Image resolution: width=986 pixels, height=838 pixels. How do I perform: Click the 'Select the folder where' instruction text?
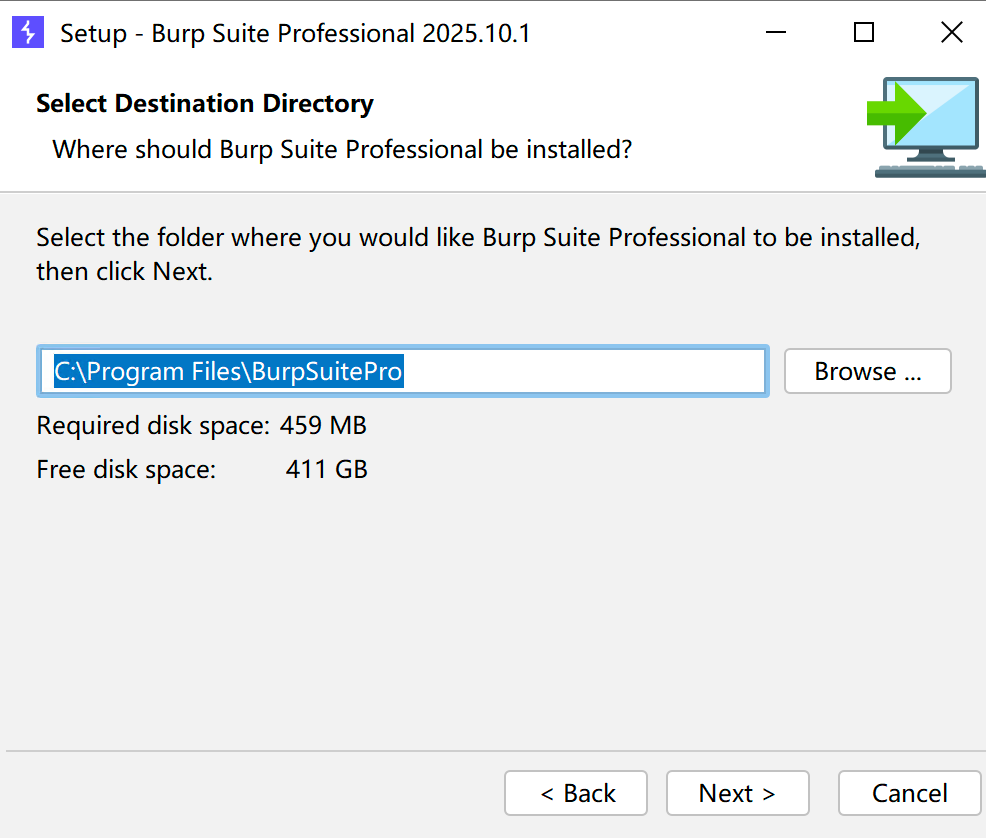[x=477, y=238]
